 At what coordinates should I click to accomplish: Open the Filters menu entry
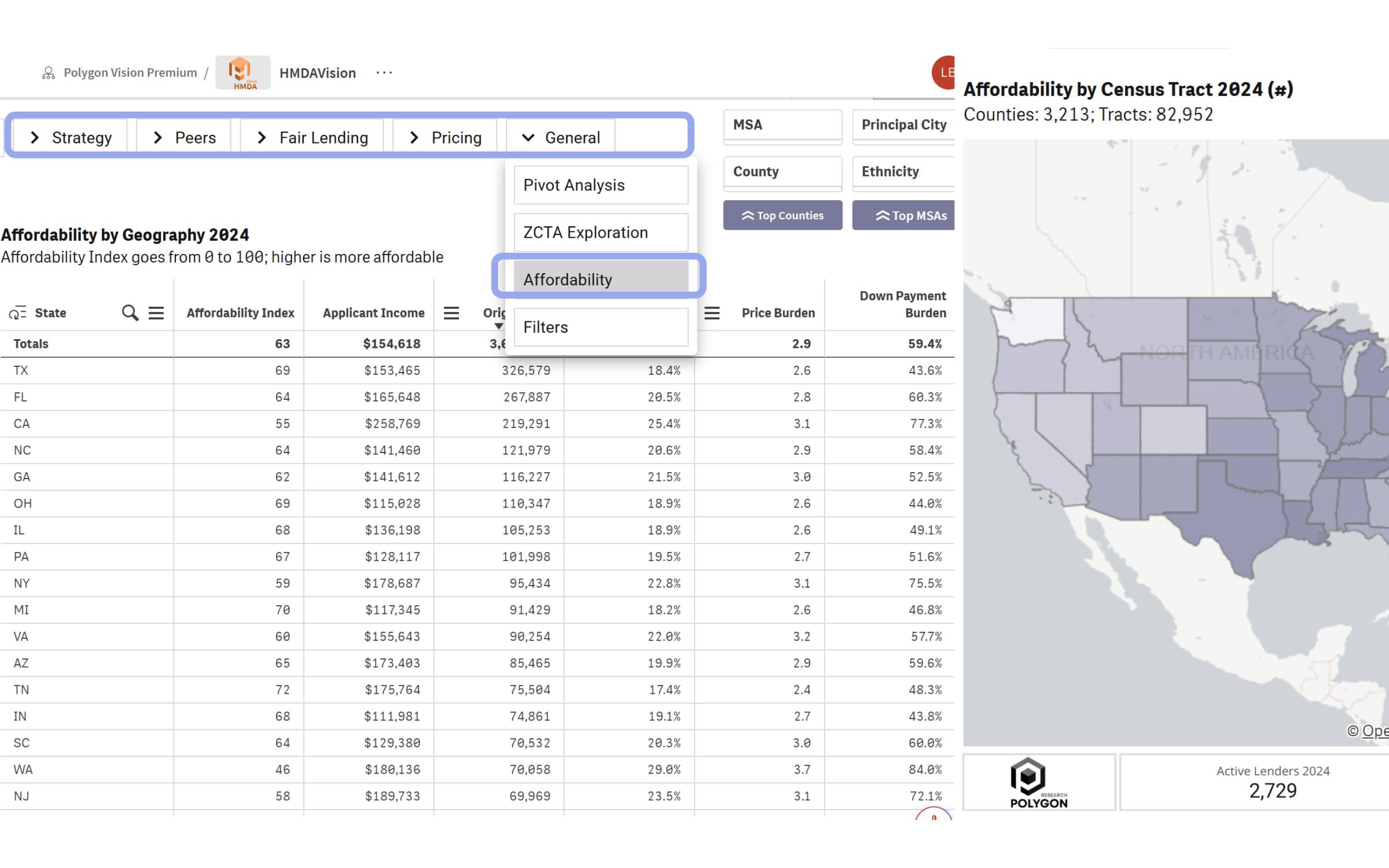tap(601, 327)
